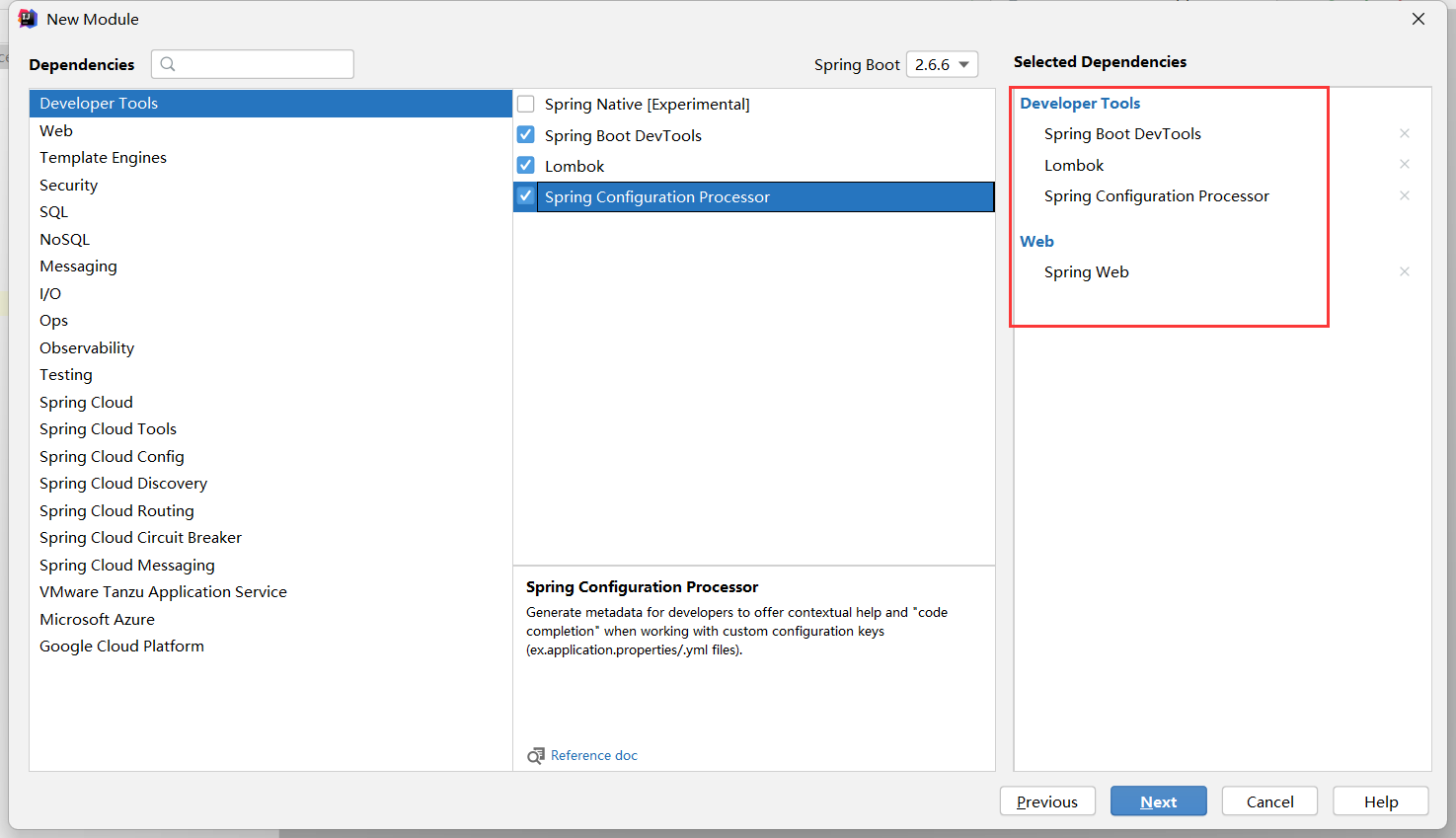The height and width of the screenshot is (838, 1456).
Task: Enable the Spring Native [Experimental] checkbox
Action: 526,104
